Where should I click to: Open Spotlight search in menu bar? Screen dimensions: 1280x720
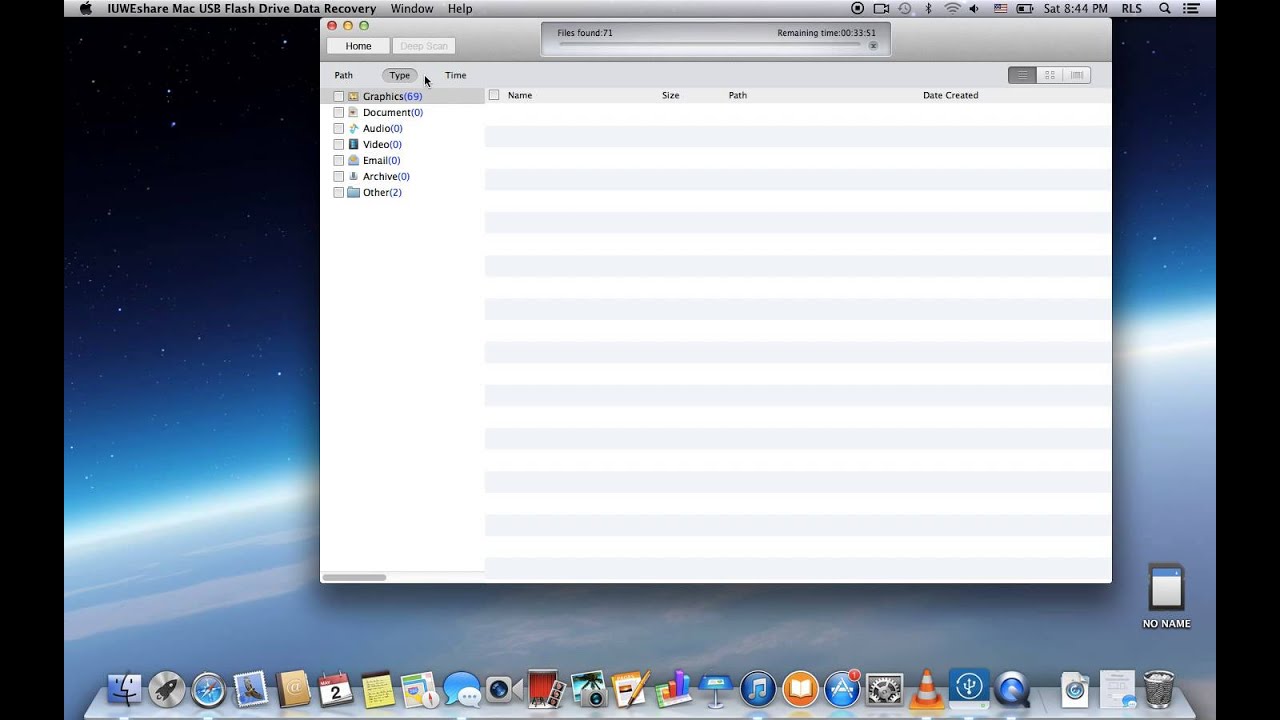1164,8
